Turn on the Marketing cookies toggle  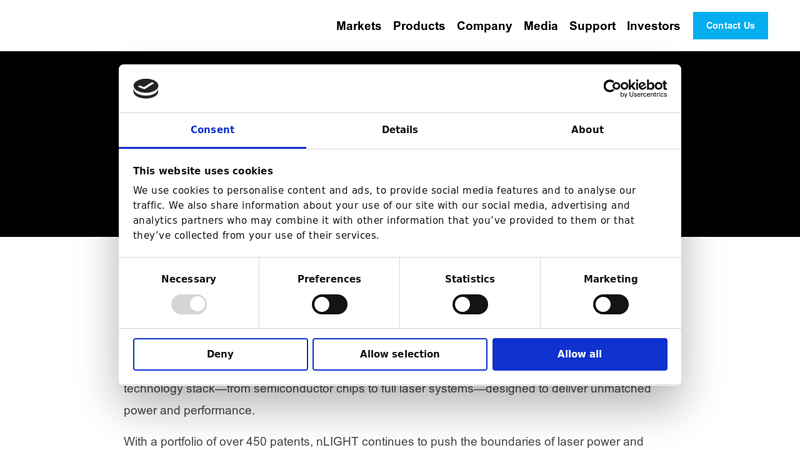(x=610, y=304)
